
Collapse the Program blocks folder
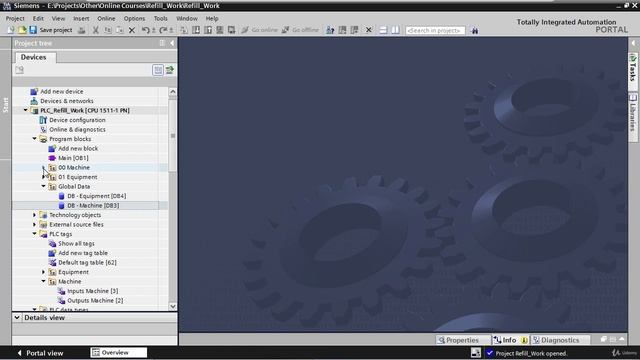(x=34, y=139)
